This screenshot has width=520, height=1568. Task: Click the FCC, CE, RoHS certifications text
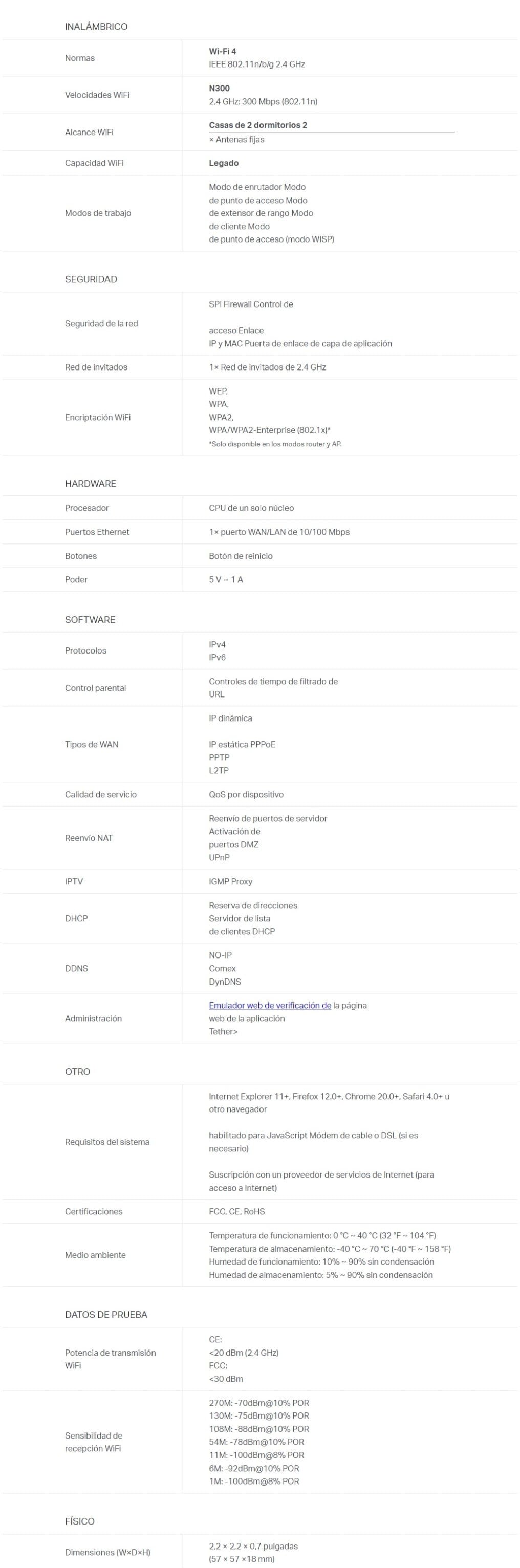pos(237,1211)
